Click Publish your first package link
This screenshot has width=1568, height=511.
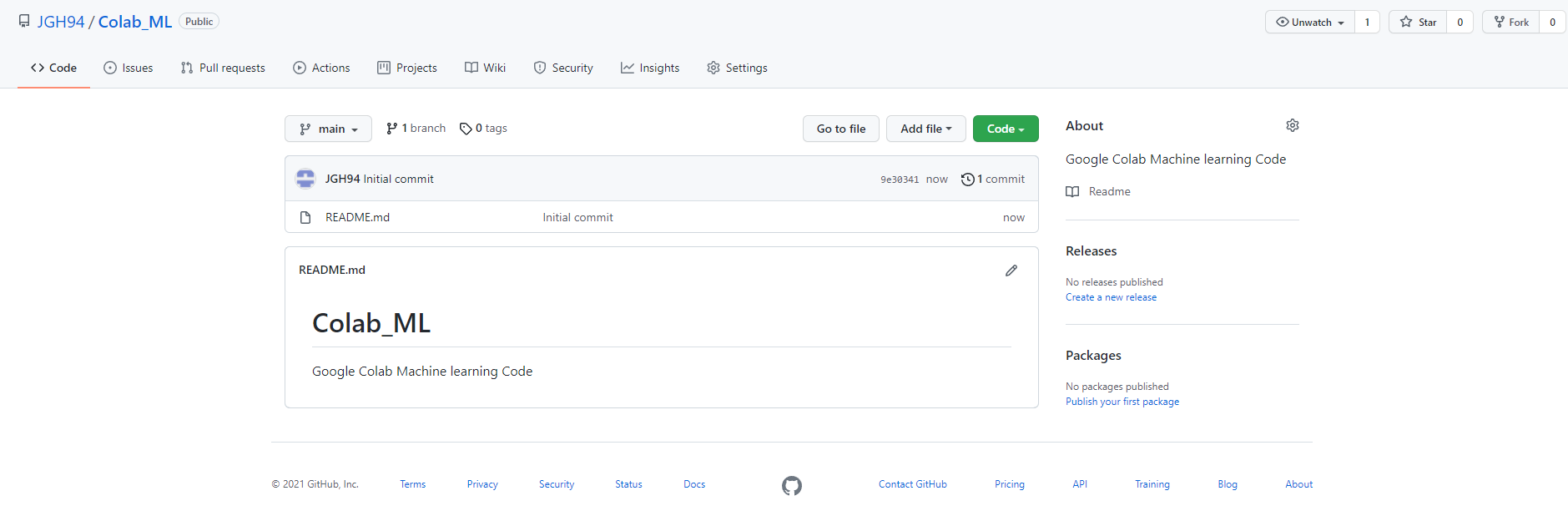tap(1122, 402)
